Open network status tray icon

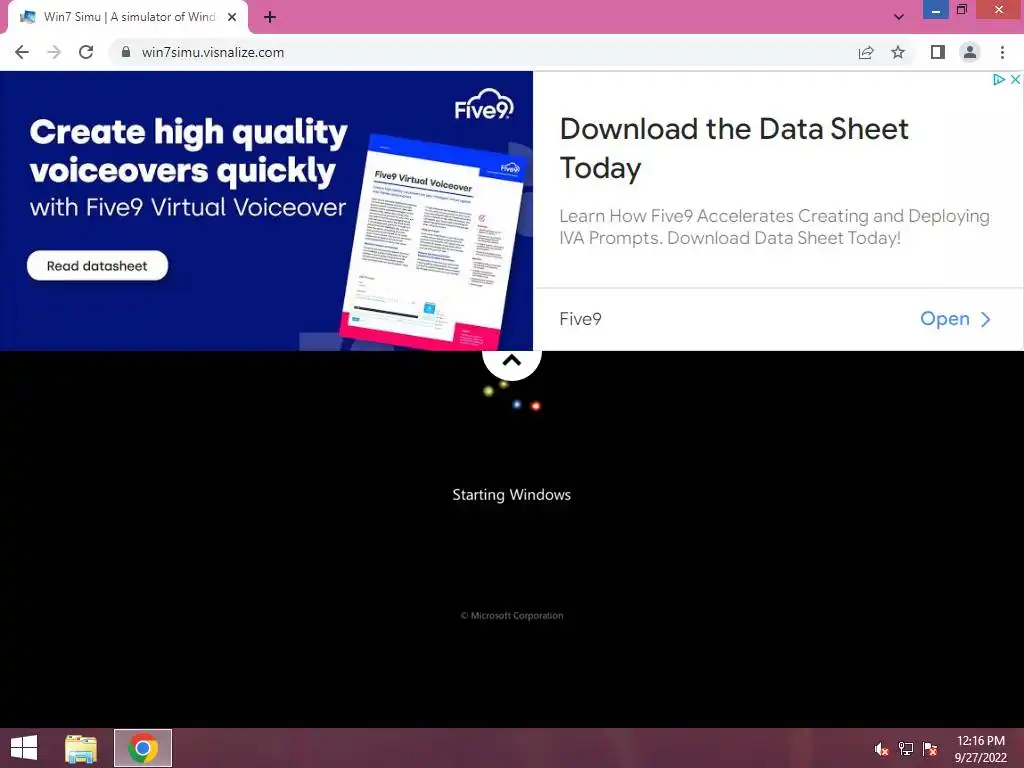[906, 749]
